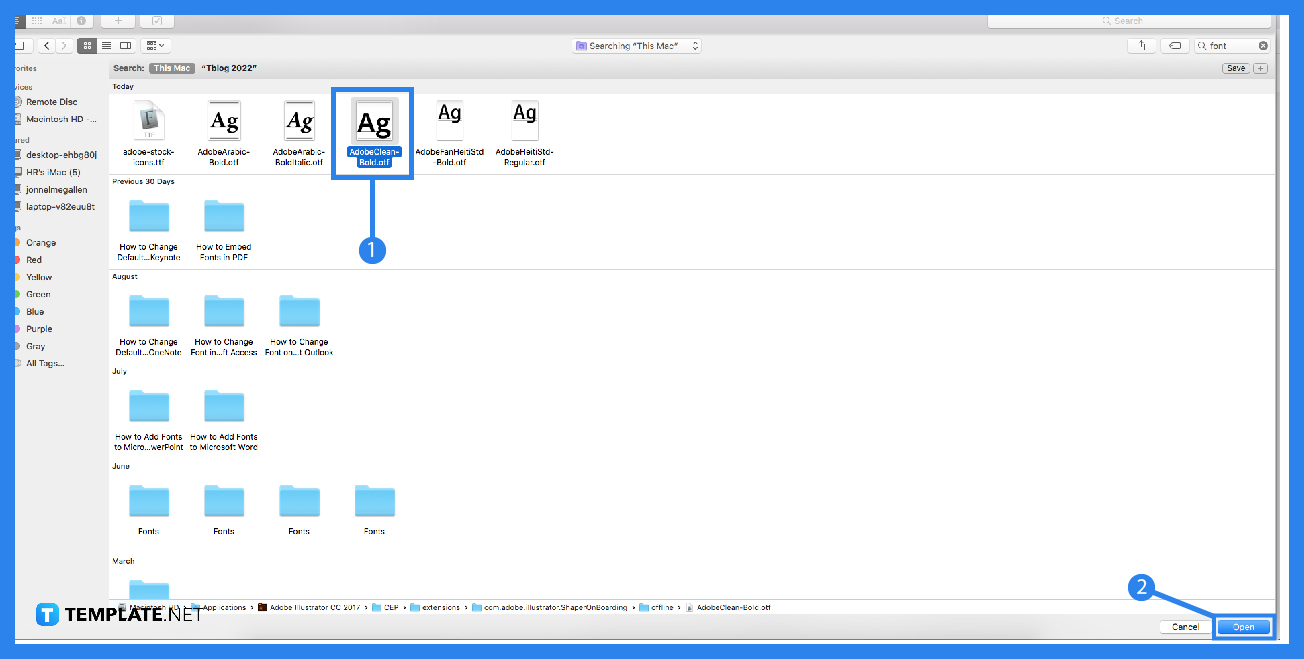
Task: Switch to icon view mode
Action: point(88,45)
